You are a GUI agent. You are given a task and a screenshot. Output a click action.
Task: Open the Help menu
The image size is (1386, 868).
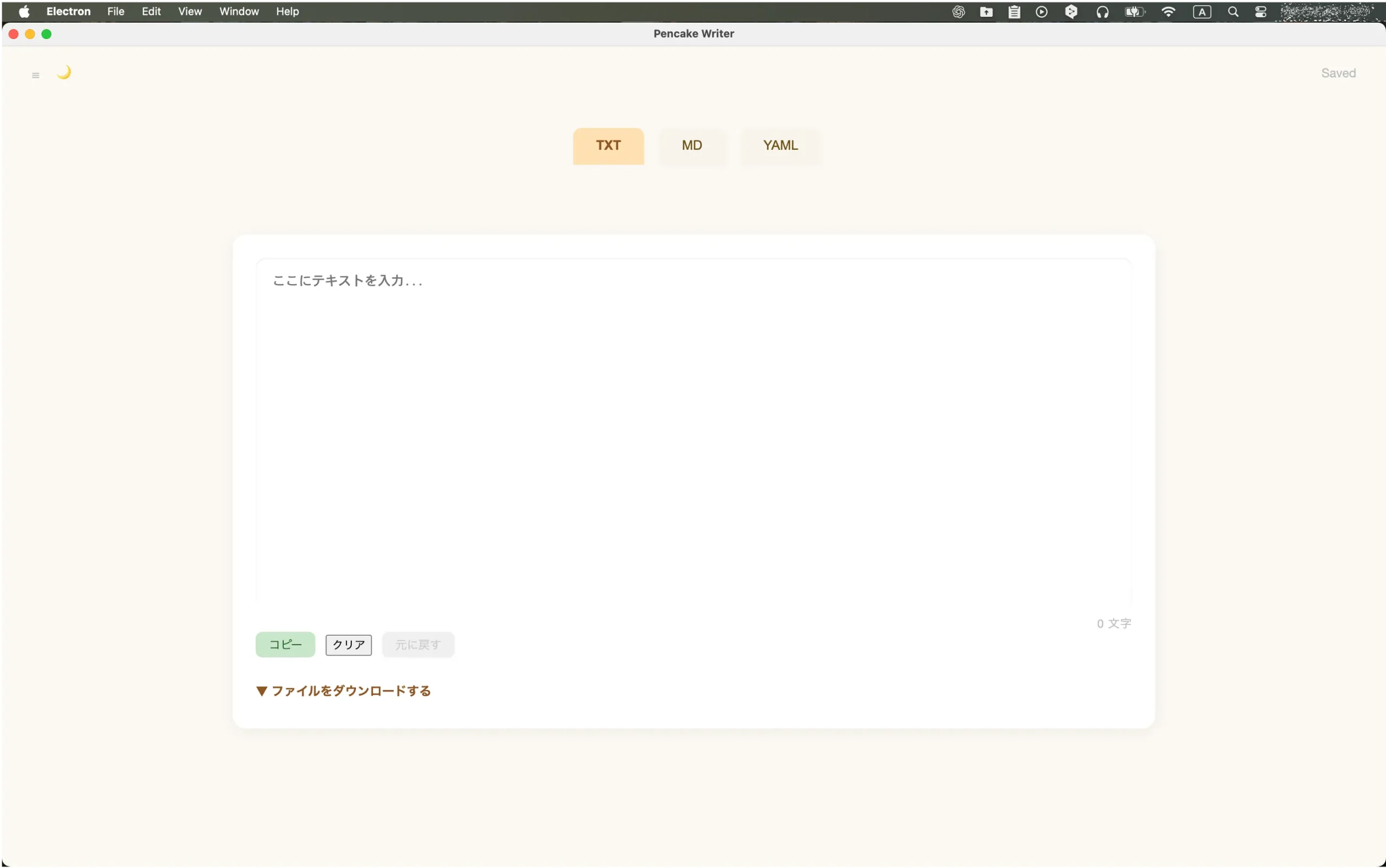click(287, 11)
